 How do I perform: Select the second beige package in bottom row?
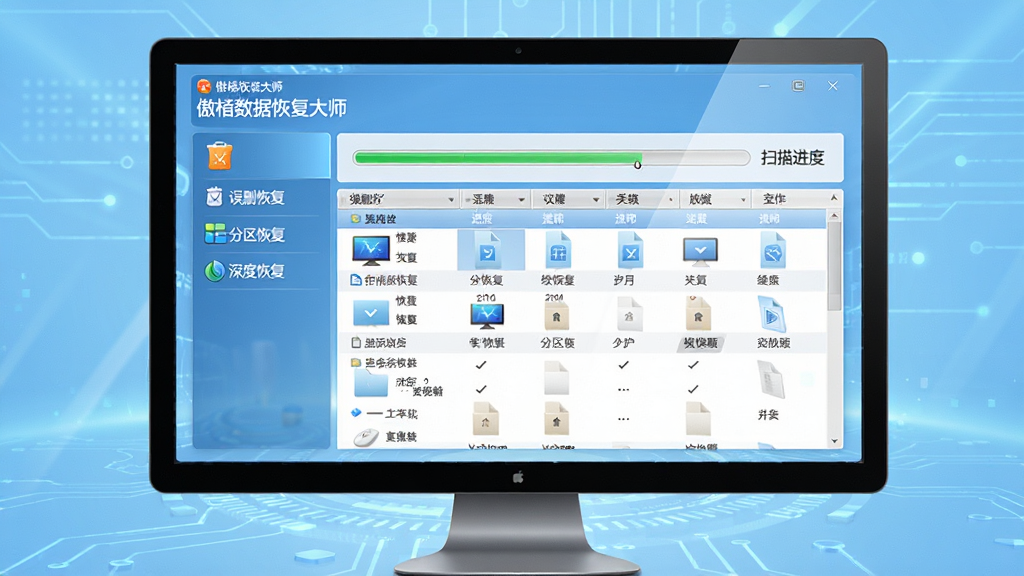coord(556,419)
